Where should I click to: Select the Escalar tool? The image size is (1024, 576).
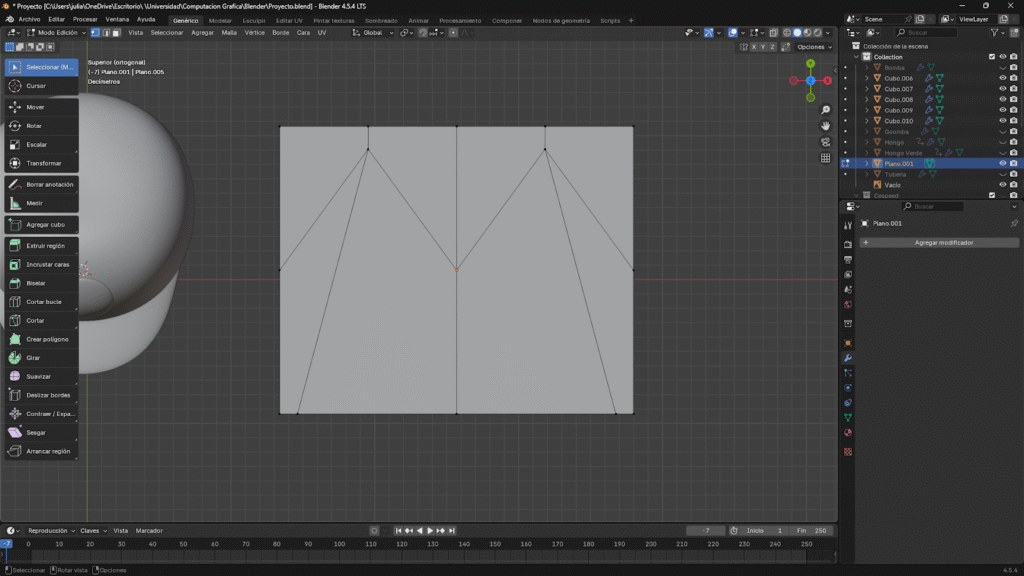[41, 144]
